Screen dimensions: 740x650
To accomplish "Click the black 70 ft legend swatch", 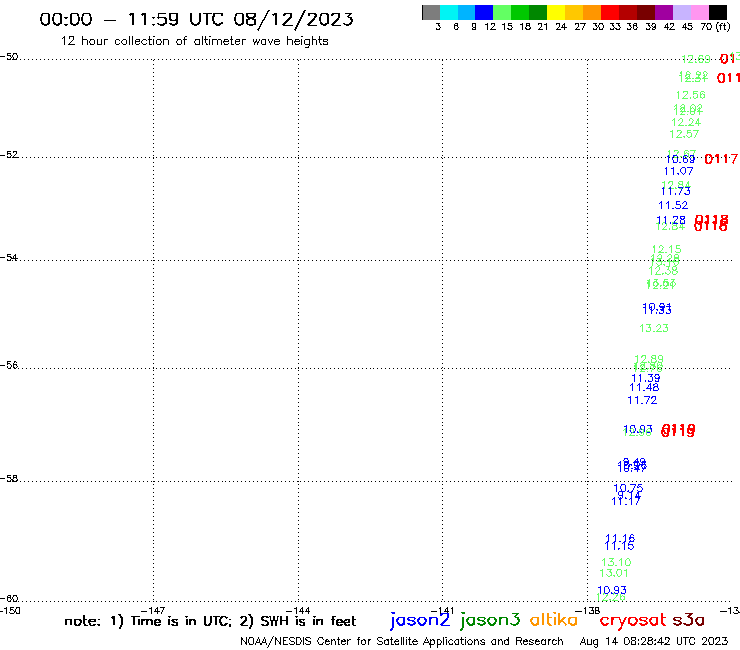I will pos(718,12).
